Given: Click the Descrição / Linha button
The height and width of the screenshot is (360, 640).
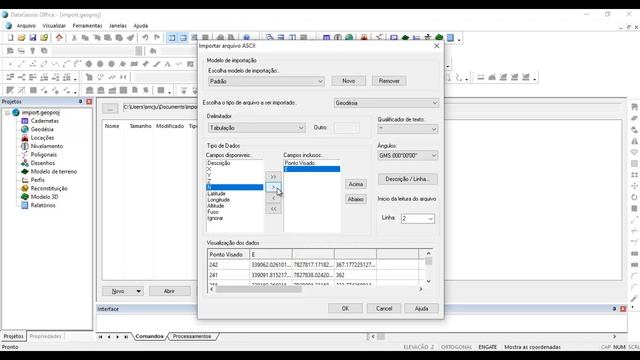Looking at the screenshot, I should [407, 179].
